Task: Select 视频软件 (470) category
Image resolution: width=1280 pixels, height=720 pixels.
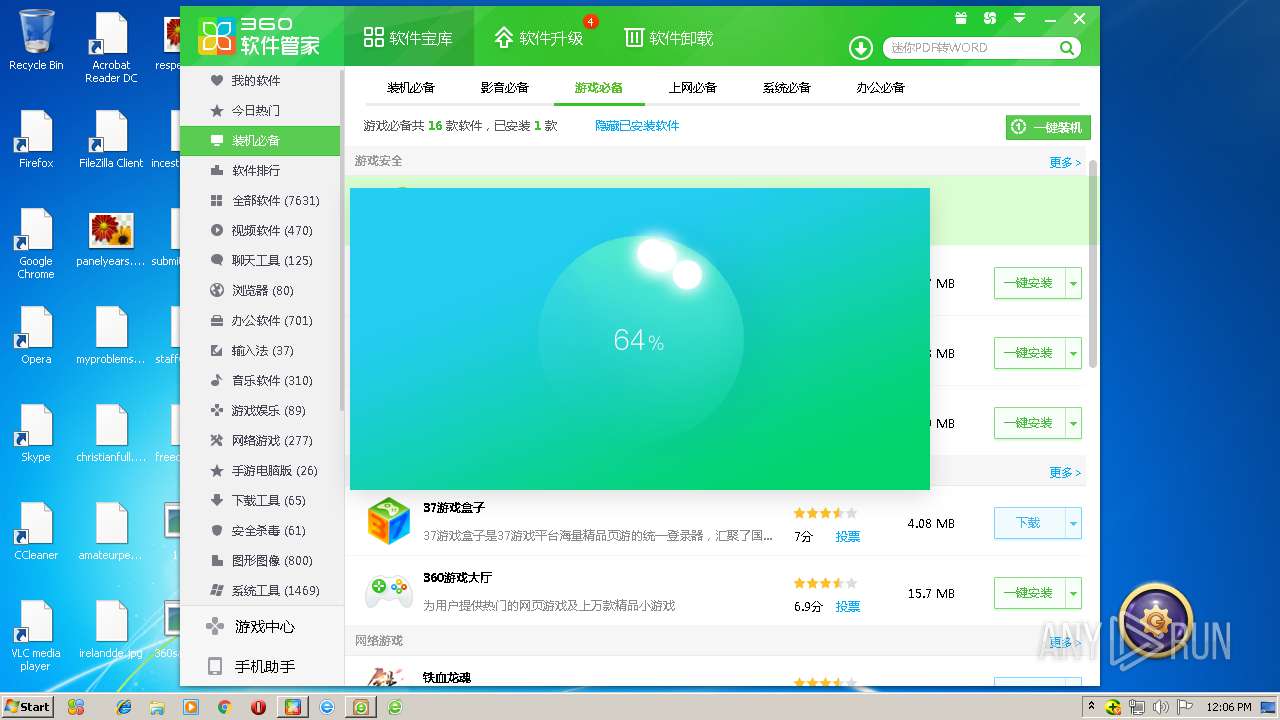Action: [x=260, y=231]
